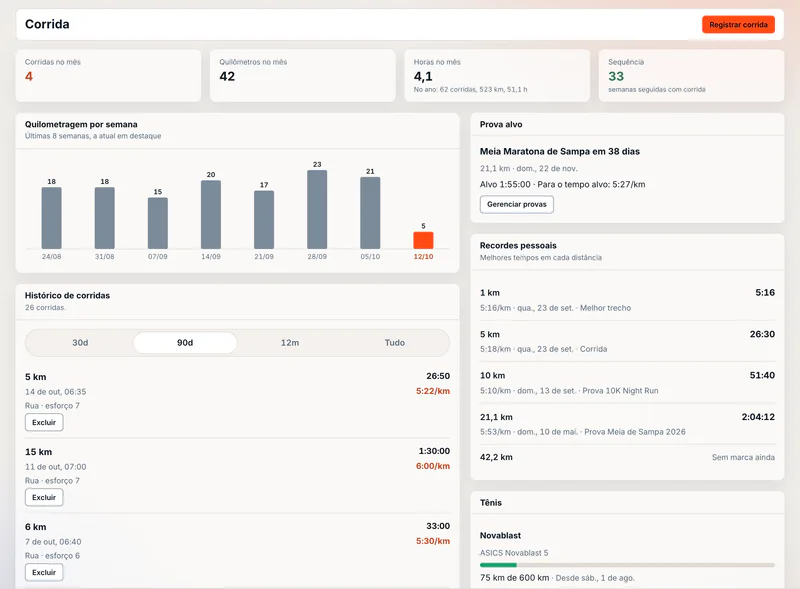800x589 pixels.
Task: Click the 5:30/km pace text
Action: tap(433, 541)
